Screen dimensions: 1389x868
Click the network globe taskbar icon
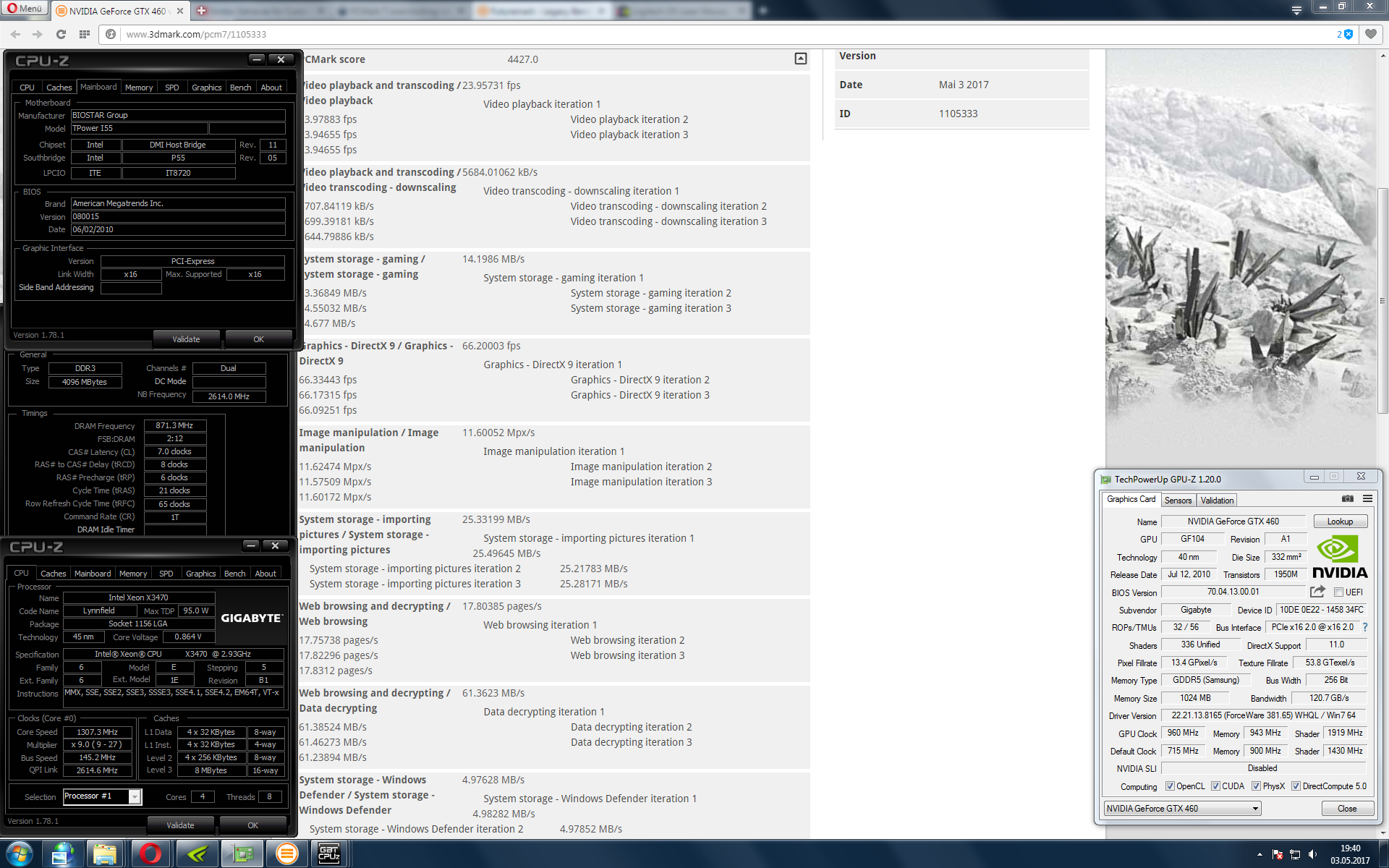(x=61, y=854)
